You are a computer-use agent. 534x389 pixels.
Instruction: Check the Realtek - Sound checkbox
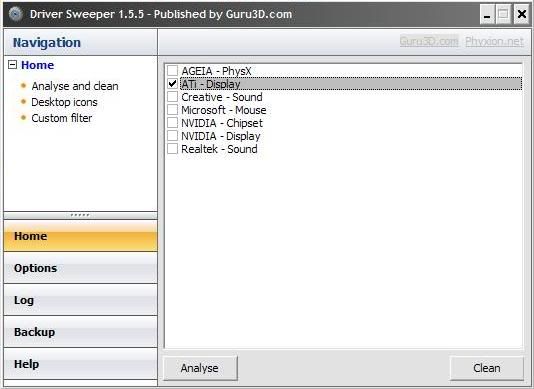pyautogui.click(x=172, y=149)
